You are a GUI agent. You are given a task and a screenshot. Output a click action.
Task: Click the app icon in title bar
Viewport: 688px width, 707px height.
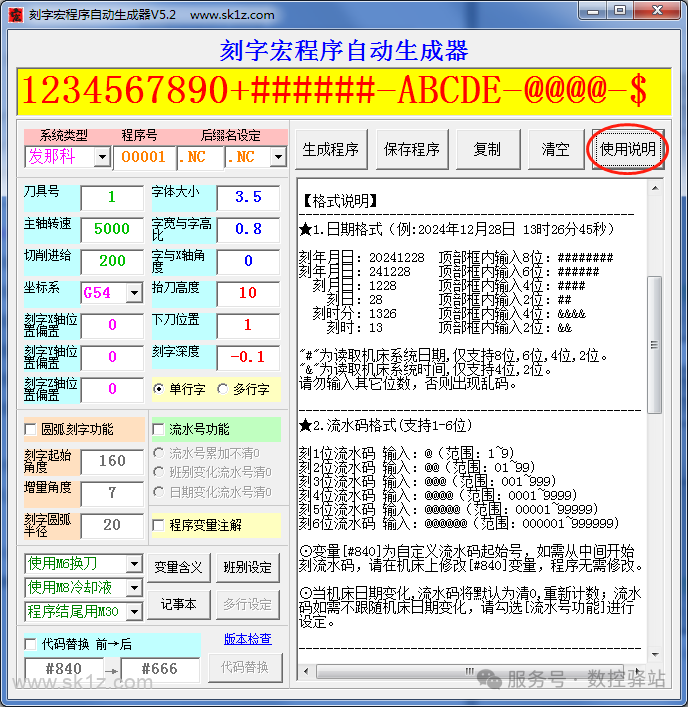pyautogui.click(x=15, y=14)
